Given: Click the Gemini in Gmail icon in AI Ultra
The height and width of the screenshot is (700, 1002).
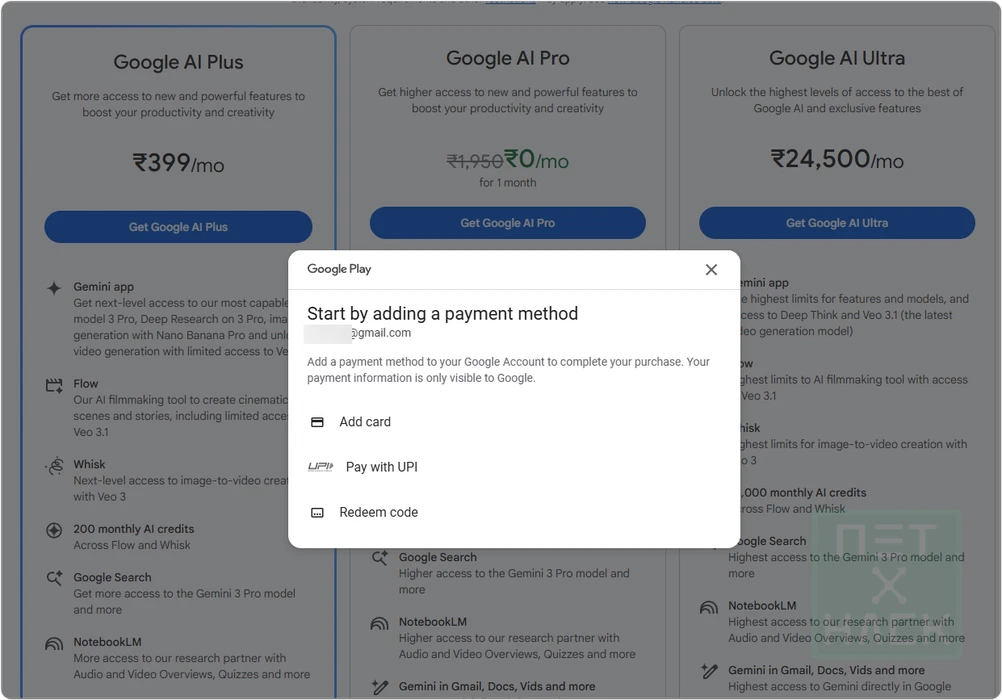Looking at the screenshot, I should (709, 672).
